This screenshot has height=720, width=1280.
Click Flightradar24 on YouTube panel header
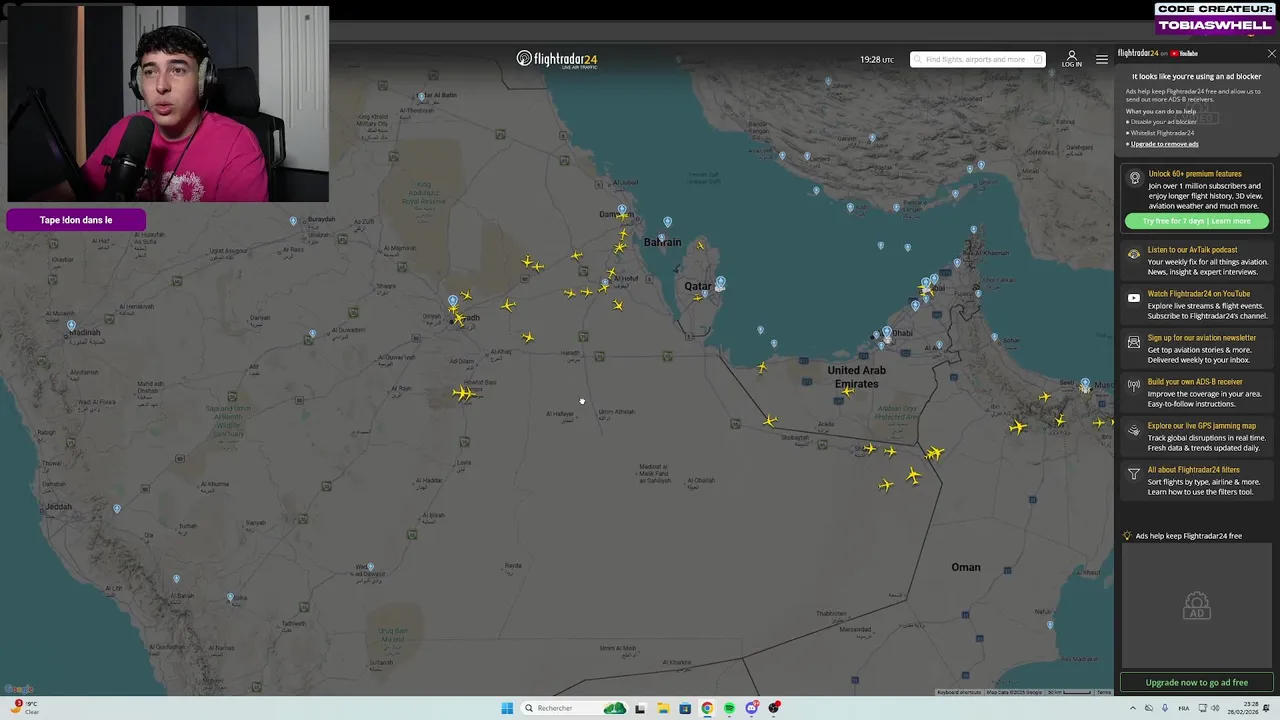(x=1158, y=53)
